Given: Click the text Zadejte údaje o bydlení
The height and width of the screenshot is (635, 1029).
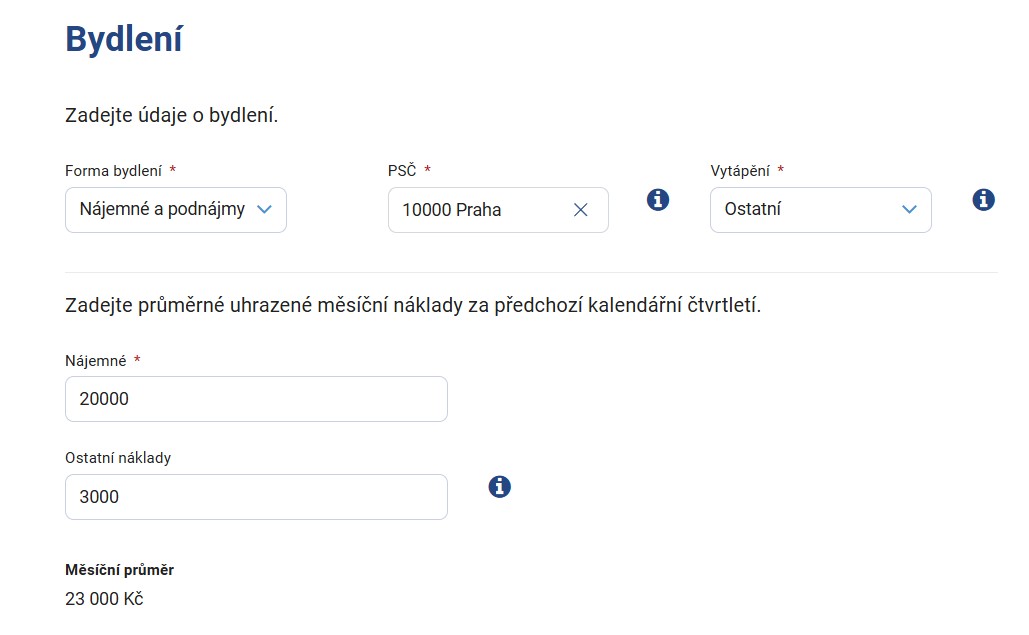Looking at the screenshot, I should [171, 115].
